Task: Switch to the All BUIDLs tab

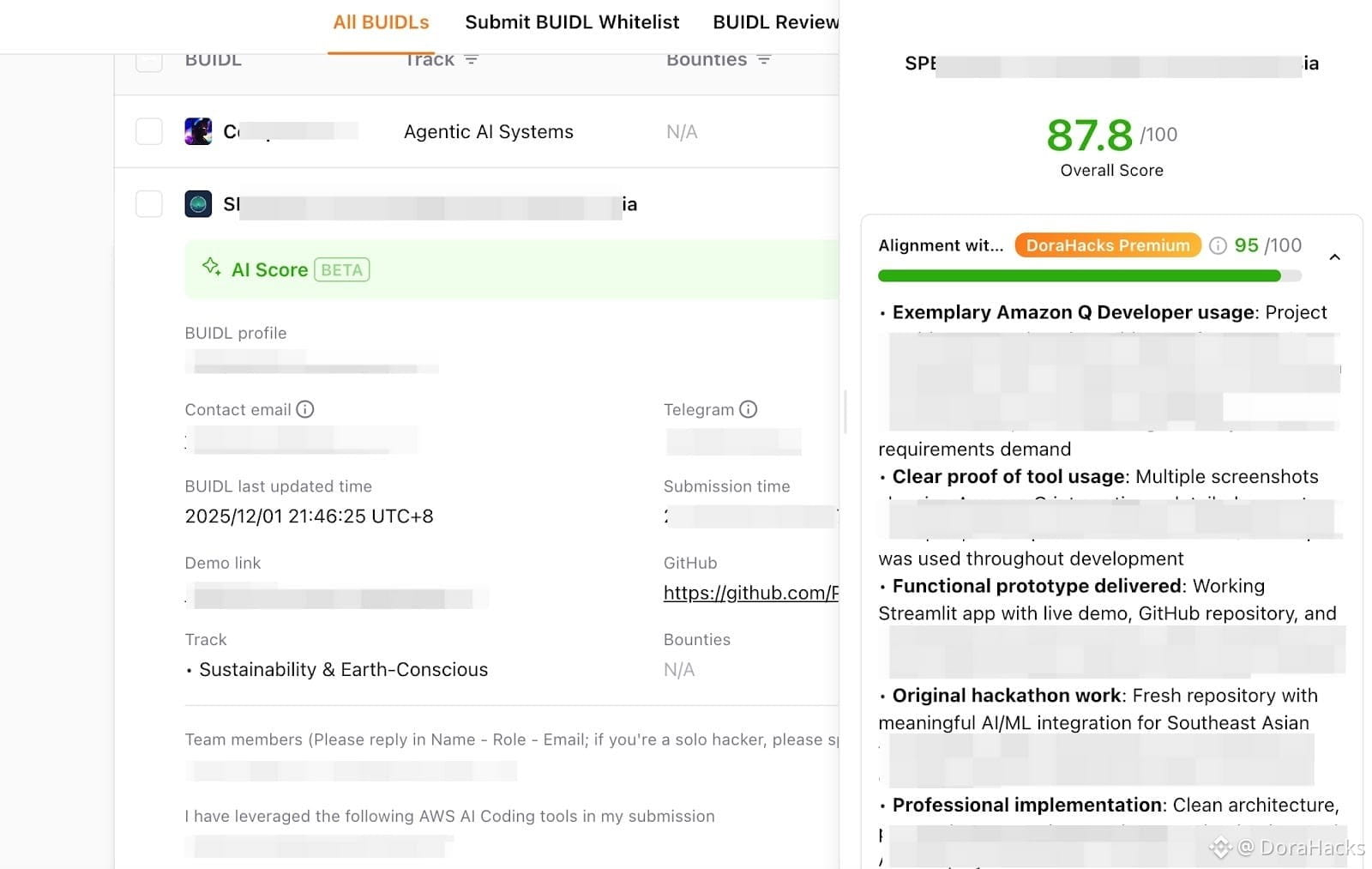Action: 381,22
